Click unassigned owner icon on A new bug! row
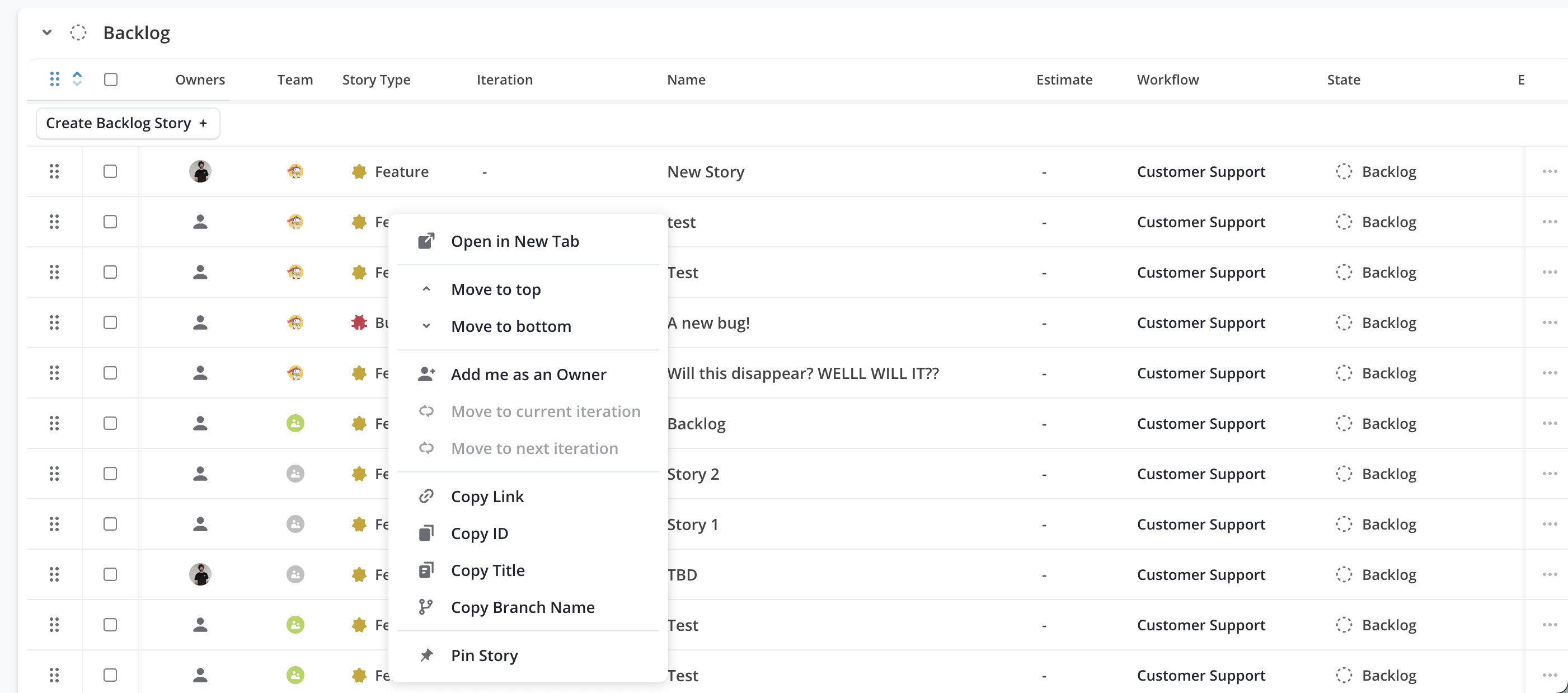Image resolution: width=1568 pixels, height=693 pixels. [x=200, y=323]
